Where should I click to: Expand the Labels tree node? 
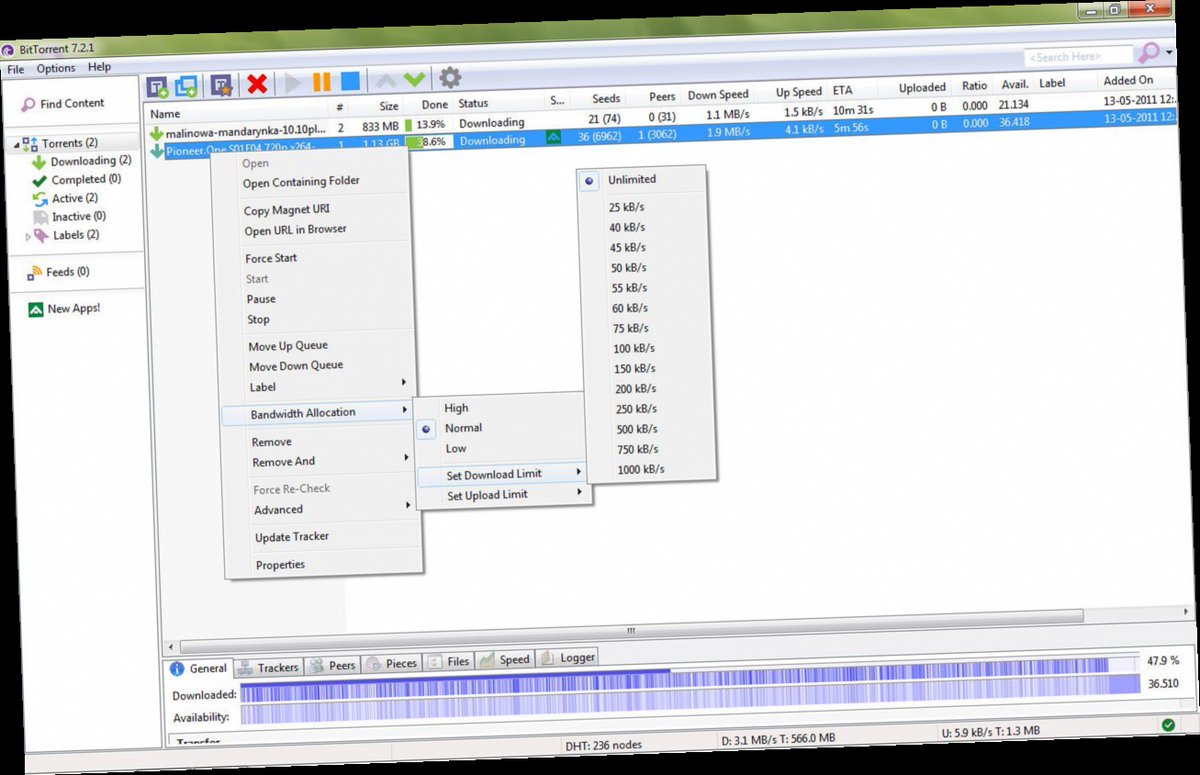point(28,237)
